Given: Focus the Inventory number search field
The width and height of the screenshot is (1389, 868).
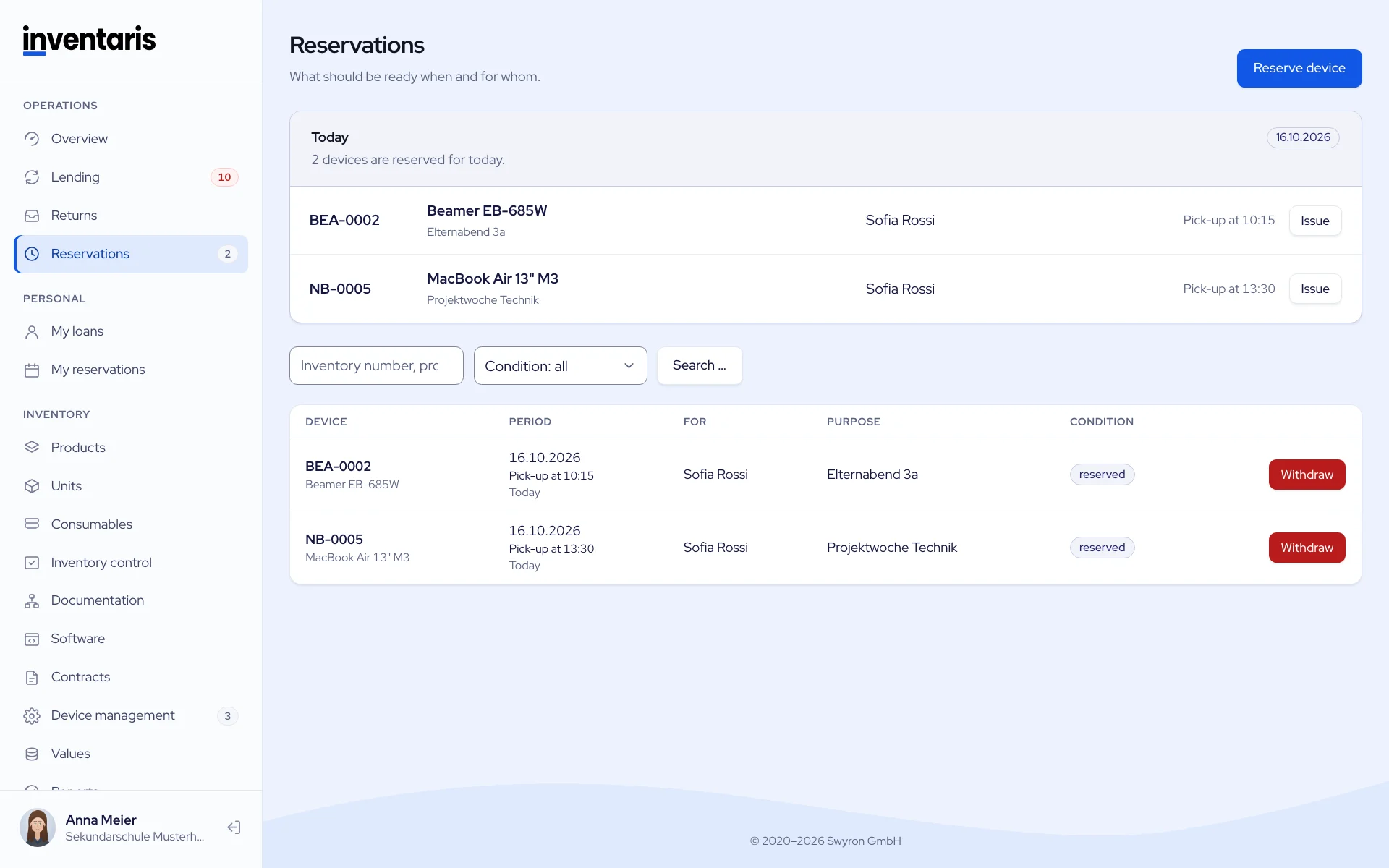Looking at the screenshot, I should (376, 366).
